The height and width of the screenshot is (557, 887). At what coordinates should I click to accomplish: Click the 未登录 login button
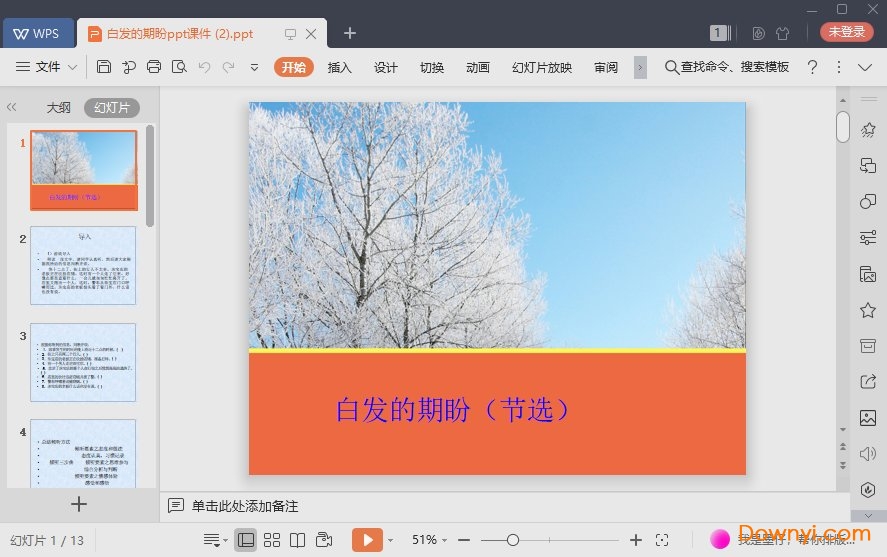click(847, 32)
